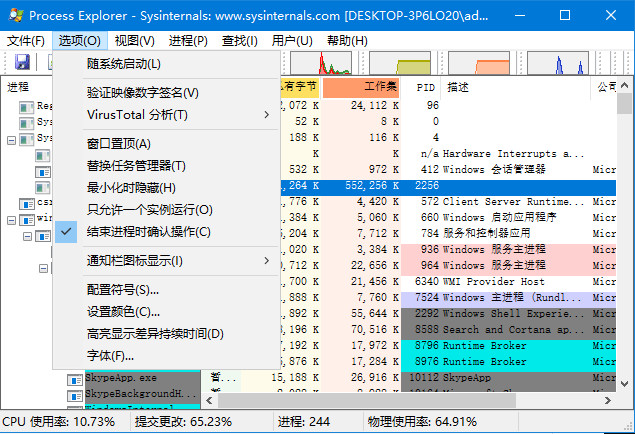The width and height of the screenshot is (635, 434).
Task: Open the CPU usage history graph
Action: pos(321,63)
